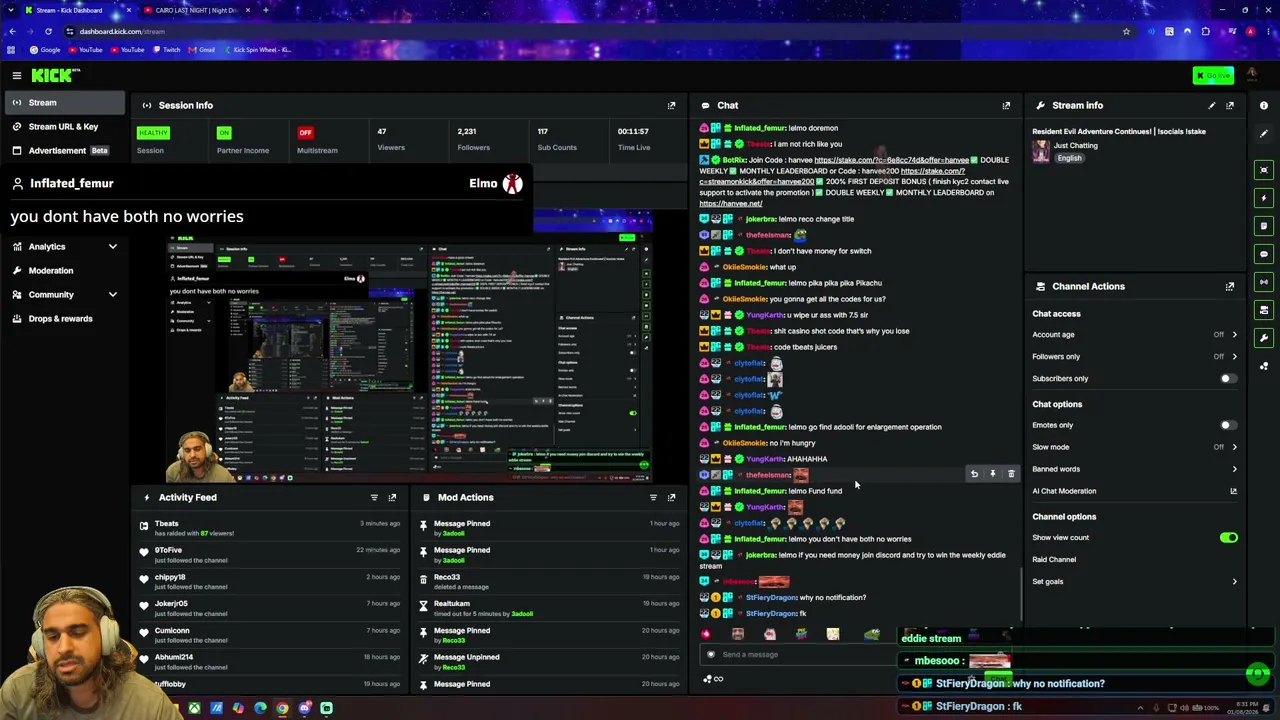Image resolution: width=1280 pixels, height=720 pixels.
Task: Pop out the Channel Actions panel
Action: click(x=1230, y=286)
